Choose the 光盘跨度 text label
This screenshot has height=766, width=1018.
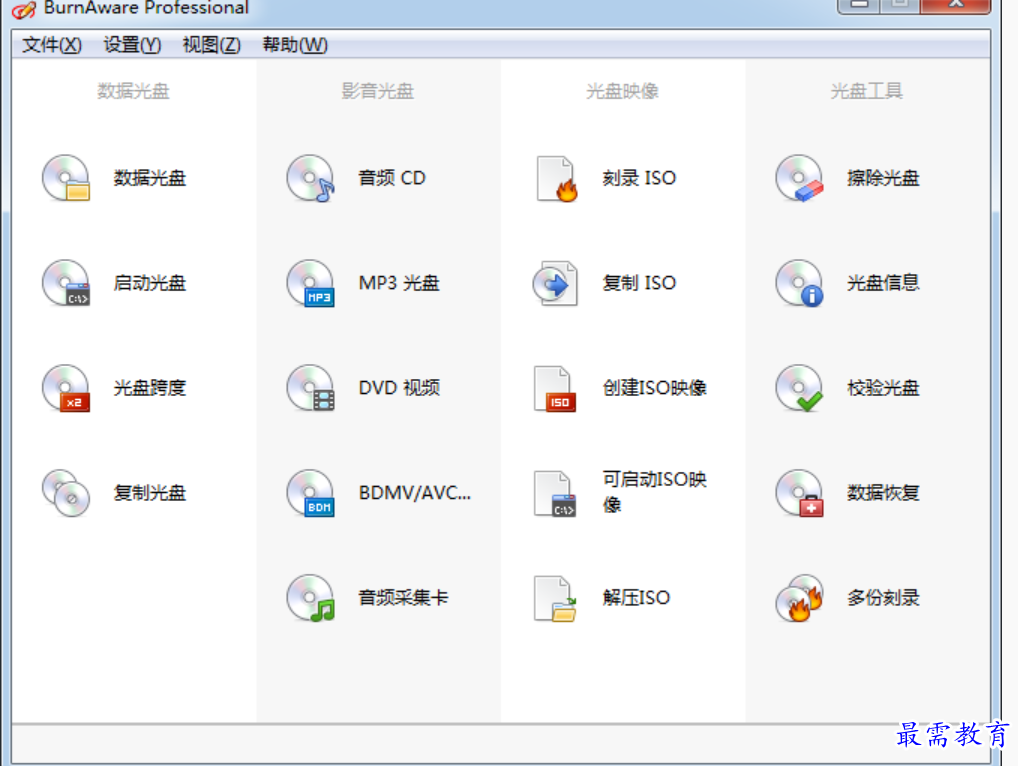click(x=150, y=388)
